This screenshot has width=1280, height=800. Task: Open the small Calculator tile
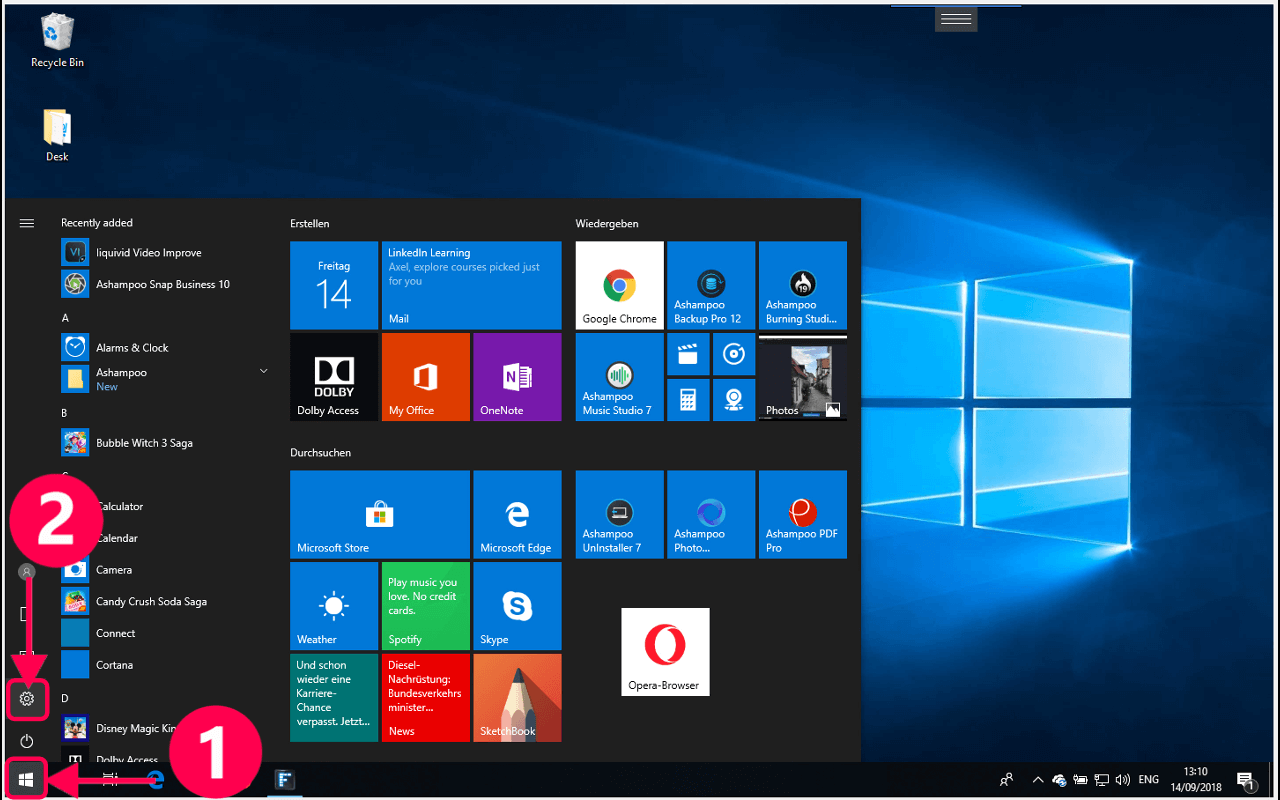pos(688,400)
